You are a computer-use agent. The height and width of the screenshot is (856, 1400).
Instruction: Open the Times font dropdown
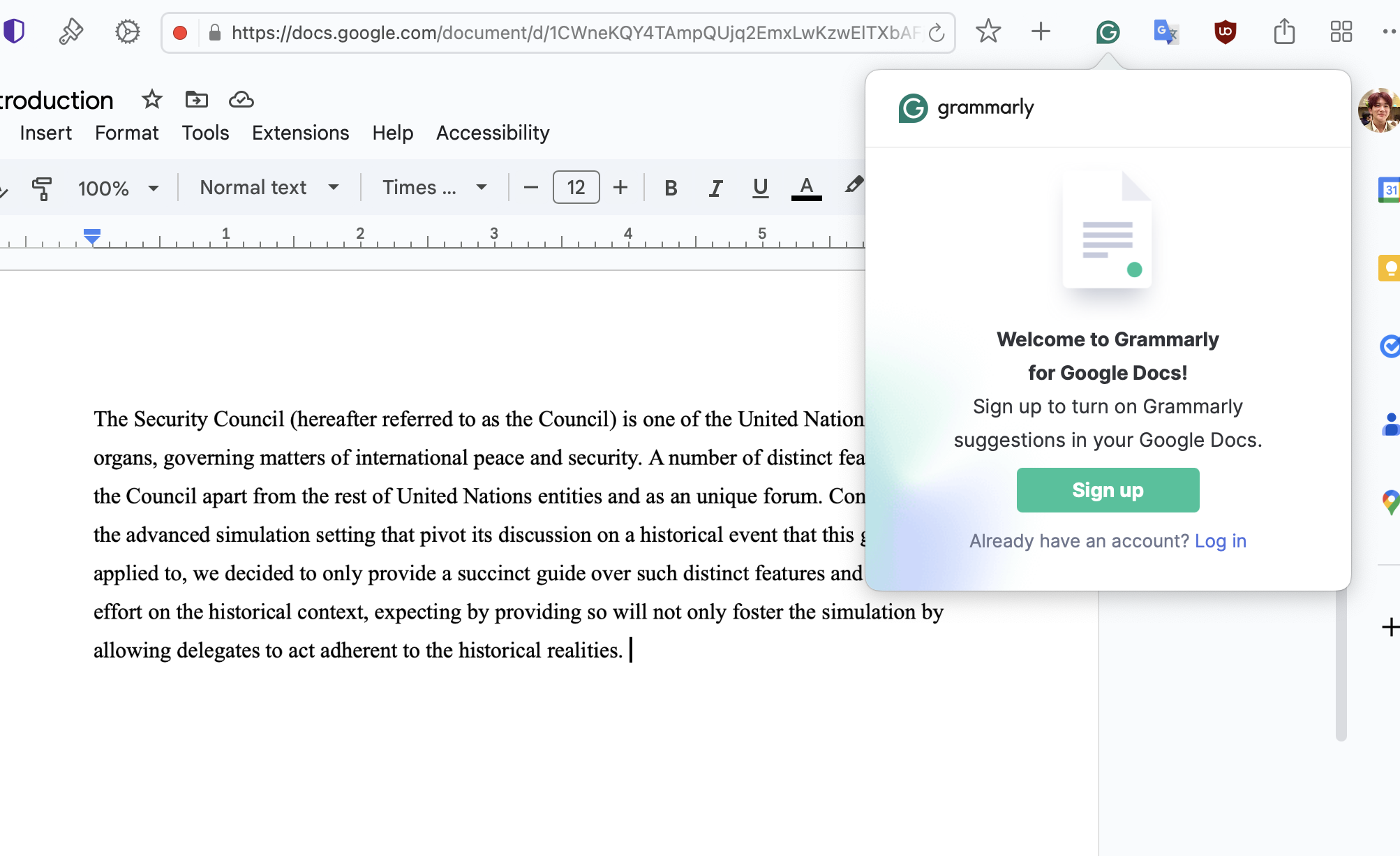tap(434, 188)
